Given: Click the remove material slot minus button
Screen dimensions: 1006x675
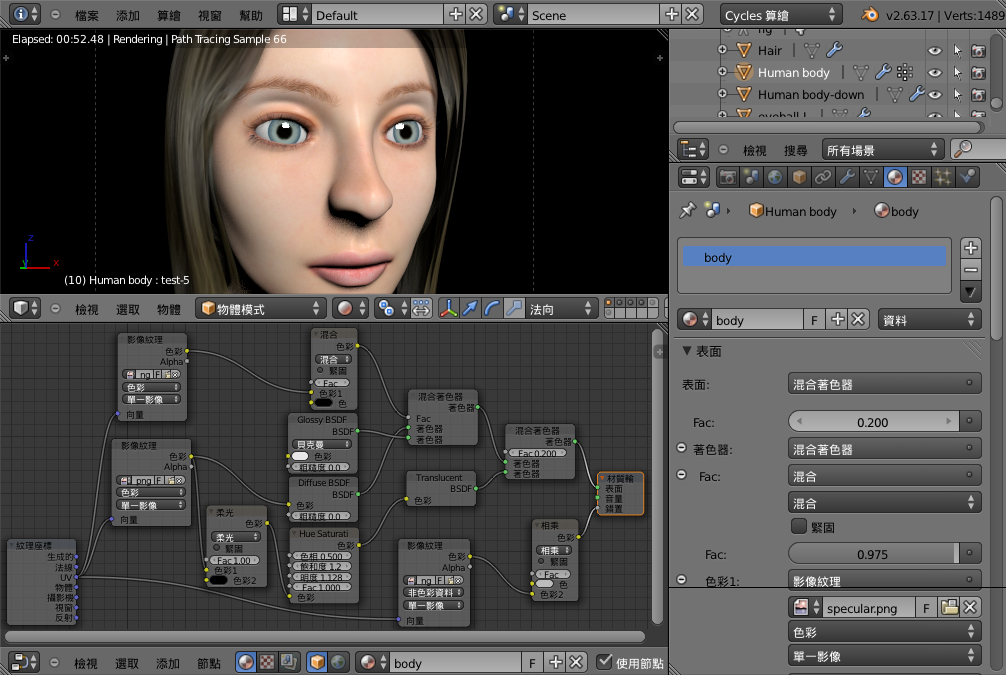Looking at the screenshot, I should tap(971, 270).
